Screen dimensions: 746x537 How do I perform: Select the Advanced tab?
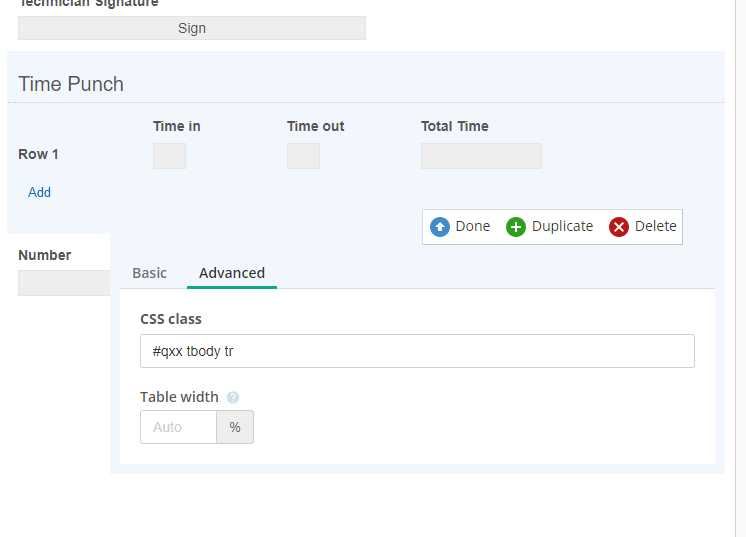pyautogui.click(x=232, y=273)
